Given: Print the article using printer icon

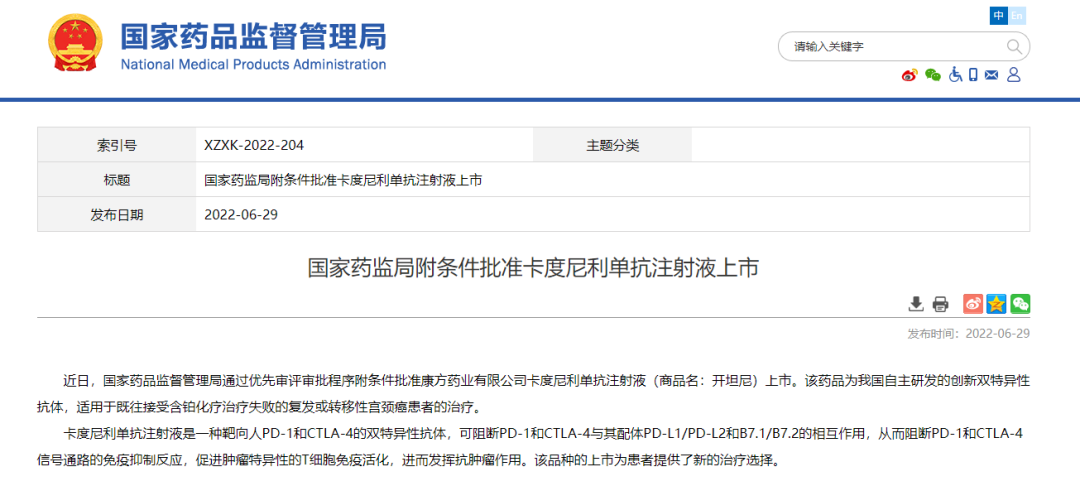Looking at the screenshot, I should click(x=940, y=304).
